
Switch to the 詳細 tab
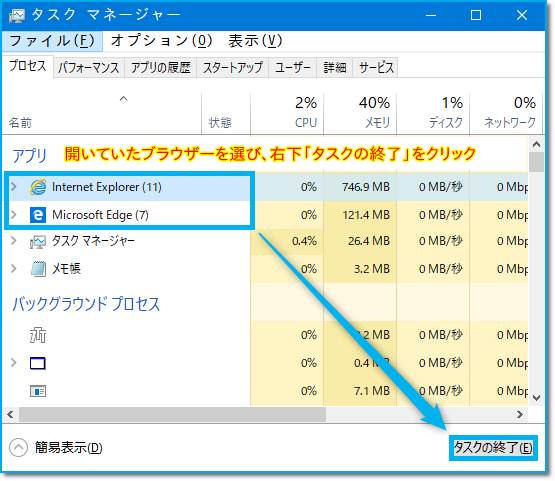334,68
